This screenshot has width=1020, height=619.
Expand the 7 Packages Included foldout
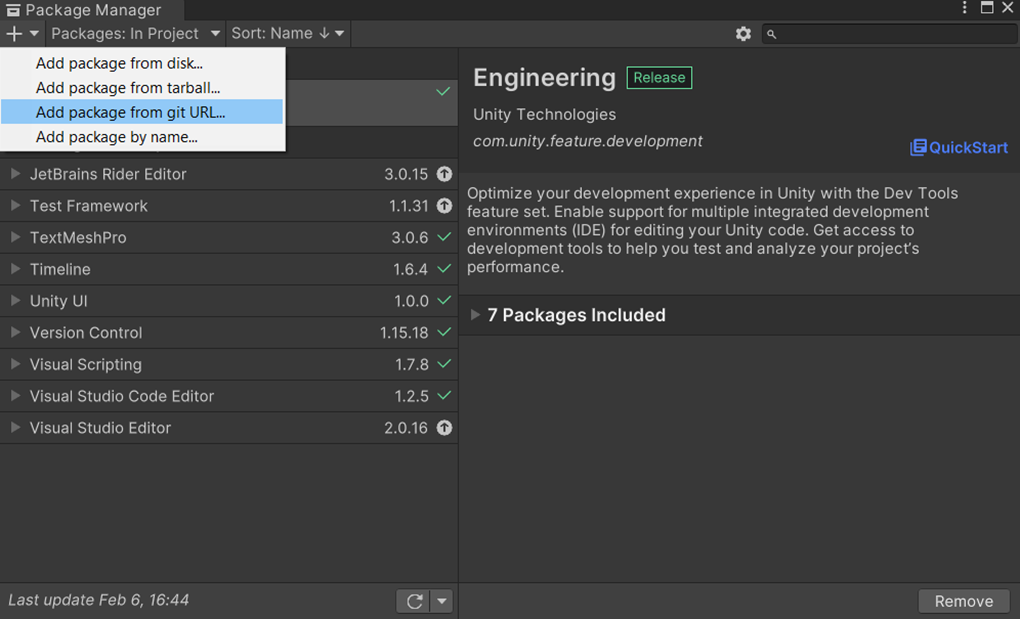point(476,315)
